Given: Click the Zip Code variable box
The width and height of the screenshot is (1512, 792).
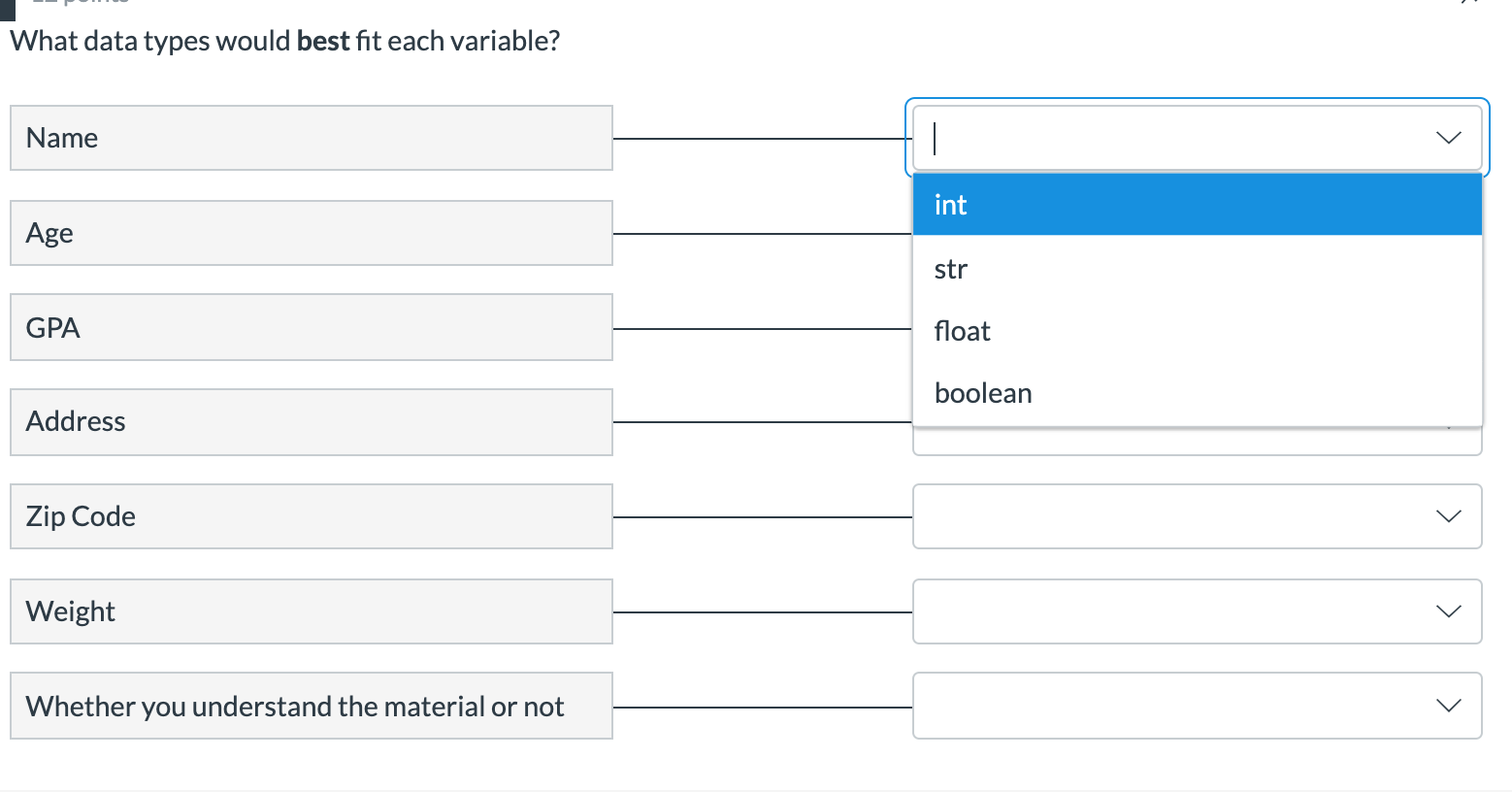Looking at the screenshot, I should click(312, 516).
